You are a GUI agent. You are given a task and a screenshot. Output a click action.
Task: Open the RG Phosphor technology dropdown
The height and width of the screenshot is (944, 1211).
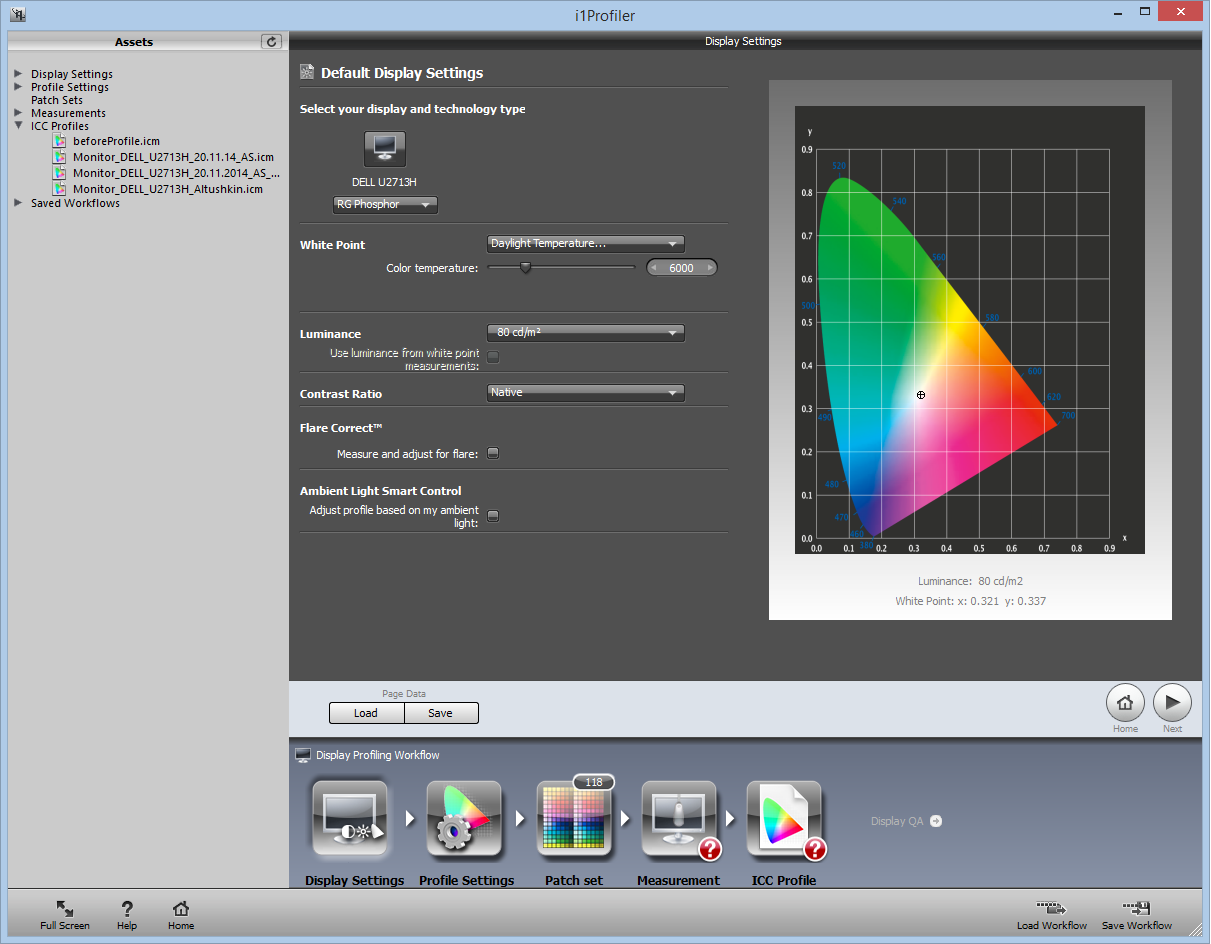click(x=385, y=205)
